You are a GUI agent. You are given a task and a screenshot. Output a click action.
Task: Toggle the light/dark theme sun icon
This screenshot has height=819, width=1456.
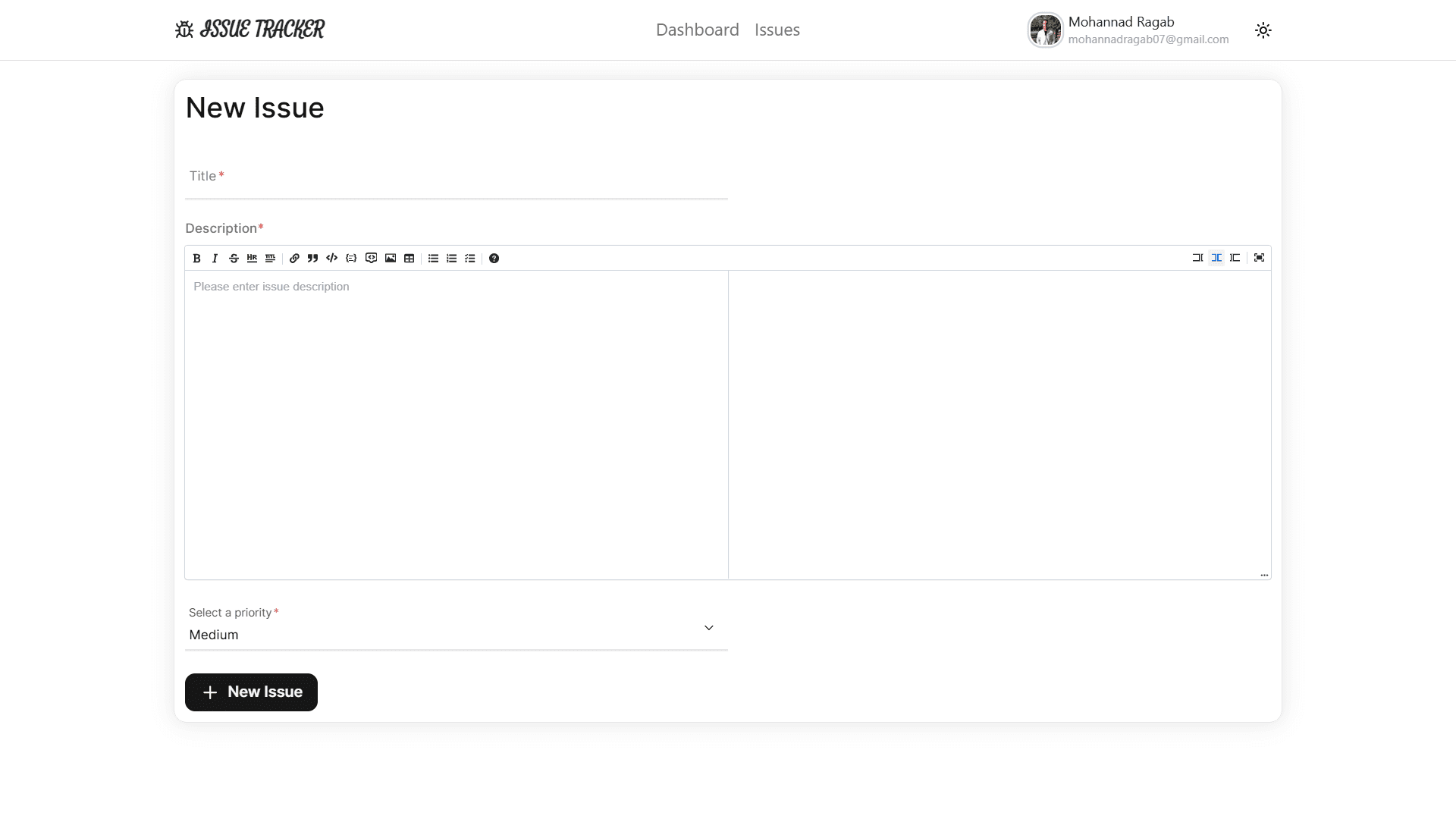click(x=1263, y=30)
